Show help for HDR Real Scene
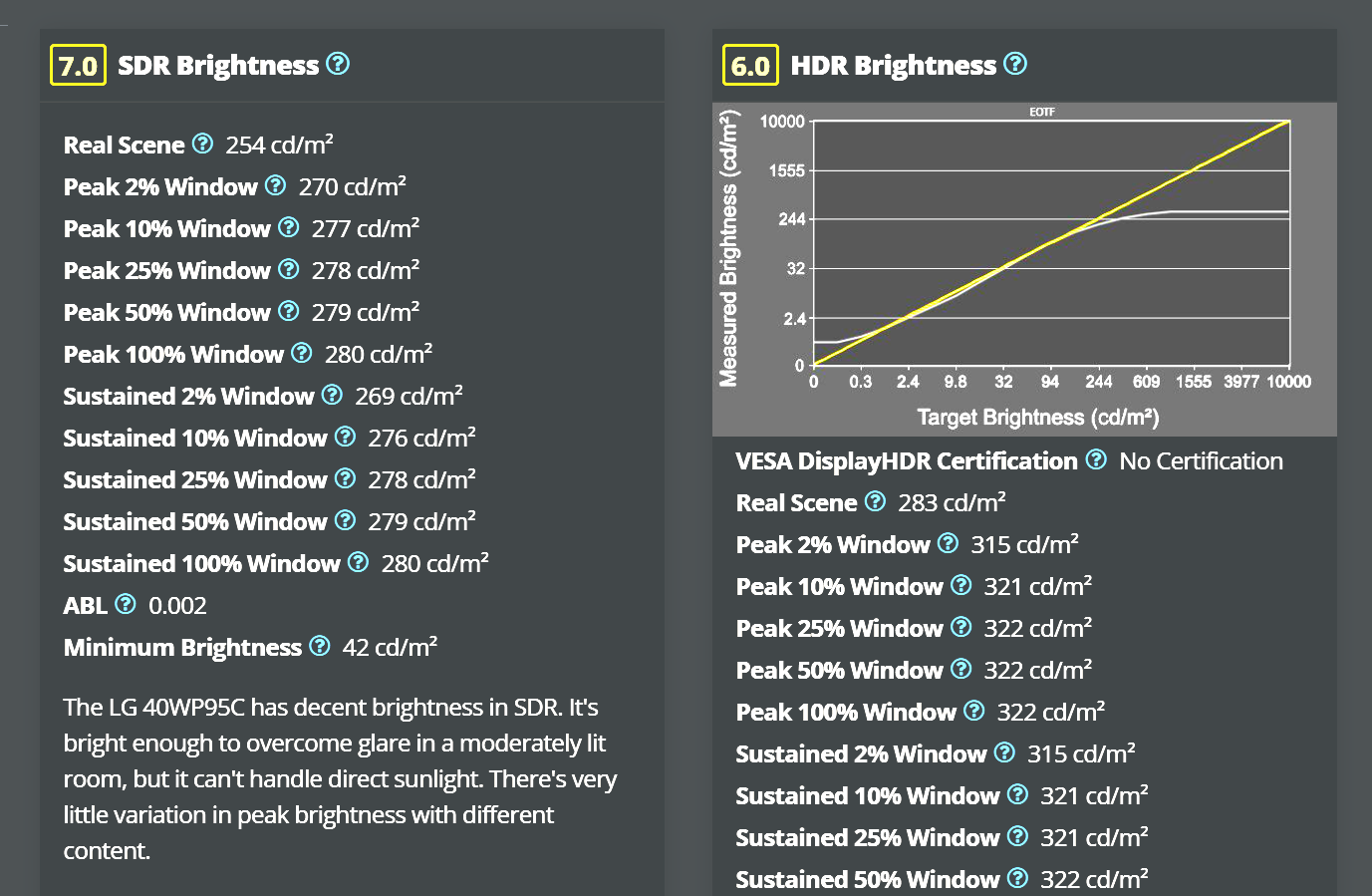The width and height of the screenshot is (1372, 896). 875,502
